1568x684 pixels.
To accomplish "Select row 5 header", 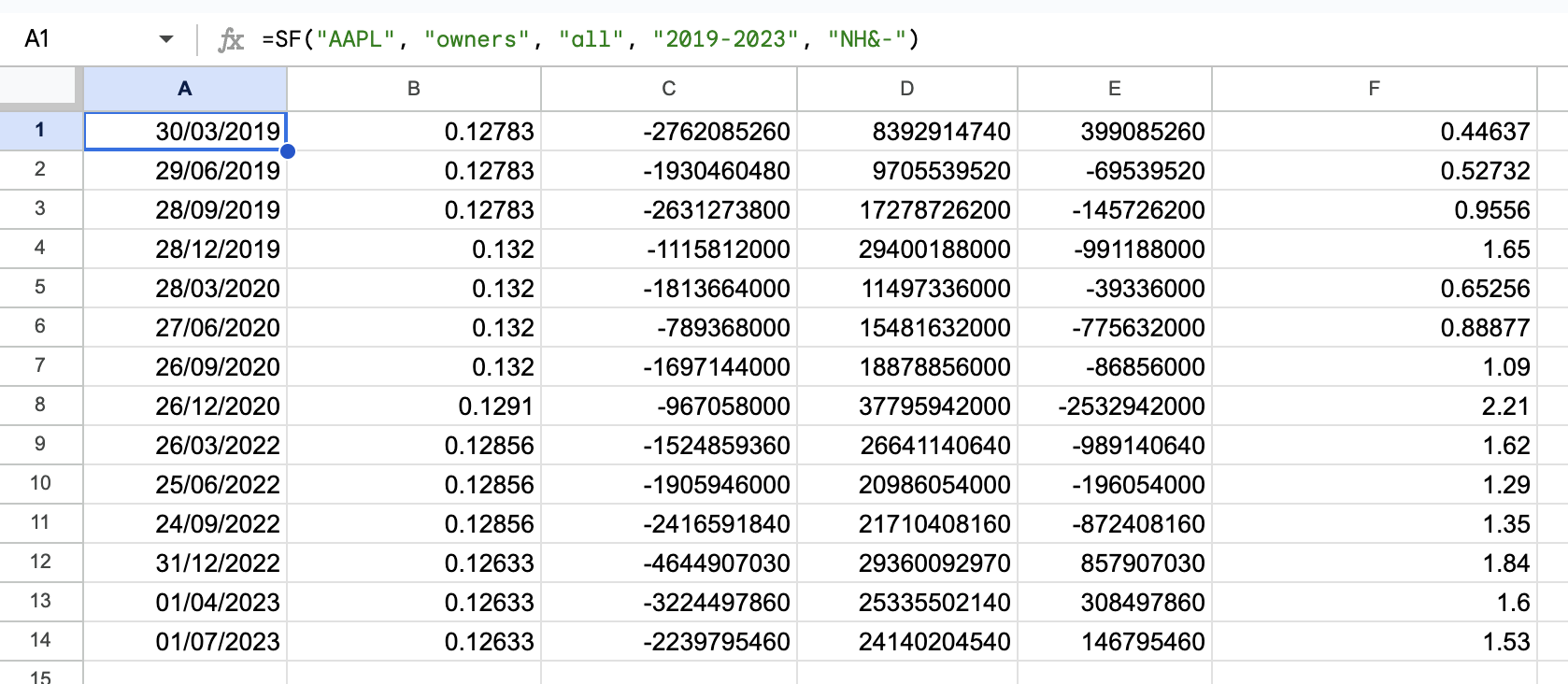I will pos(41,288).
